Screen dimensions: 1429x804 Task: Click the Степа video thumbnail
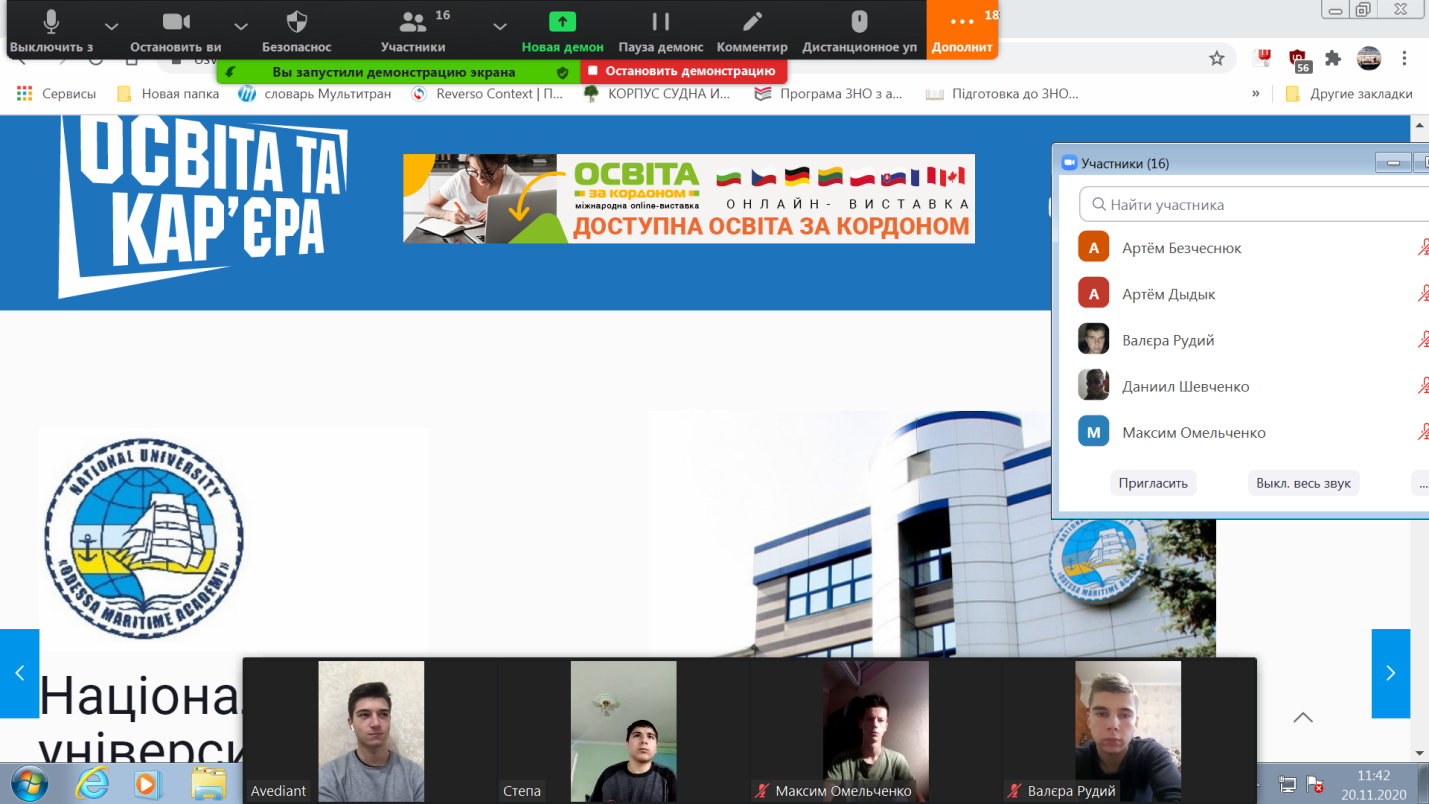tap(623, 731)
